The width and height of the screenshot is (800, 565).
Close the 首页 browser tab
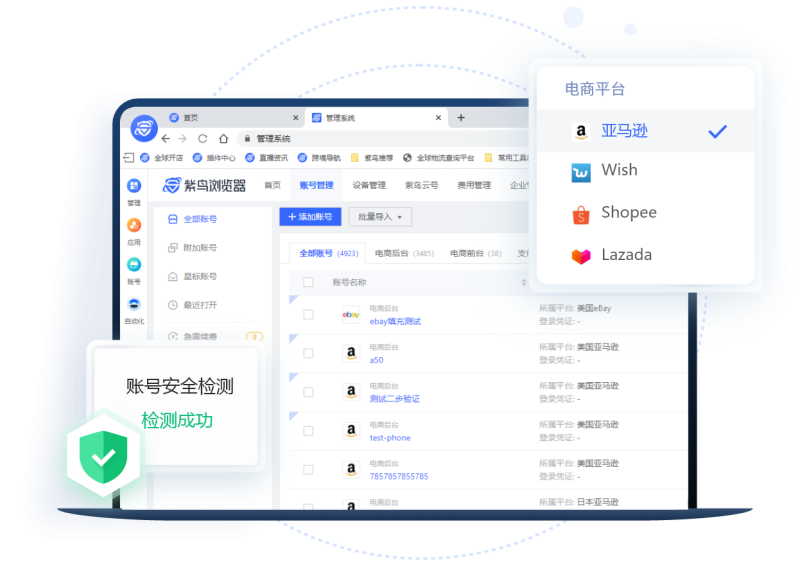coord(295,118)
